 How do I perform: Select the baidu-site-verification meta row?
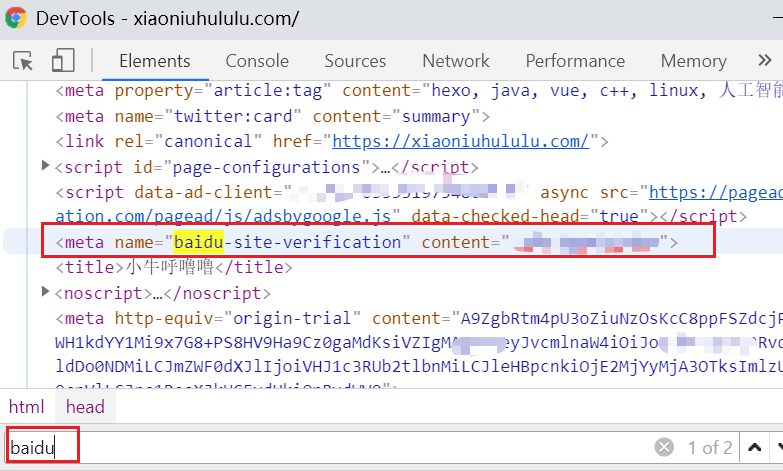pyautogui.click(x=367, y=242)
